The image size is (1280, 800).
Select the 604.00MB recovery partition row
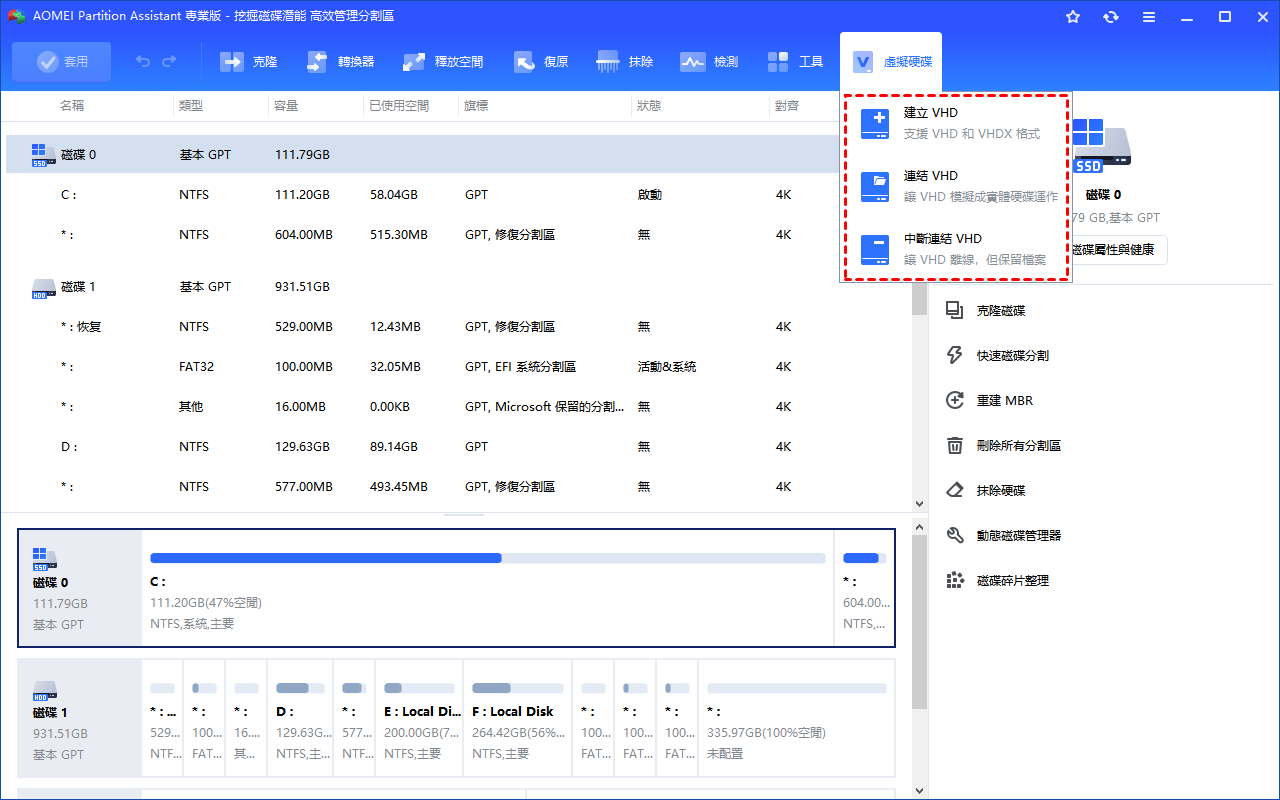(422, 235)
